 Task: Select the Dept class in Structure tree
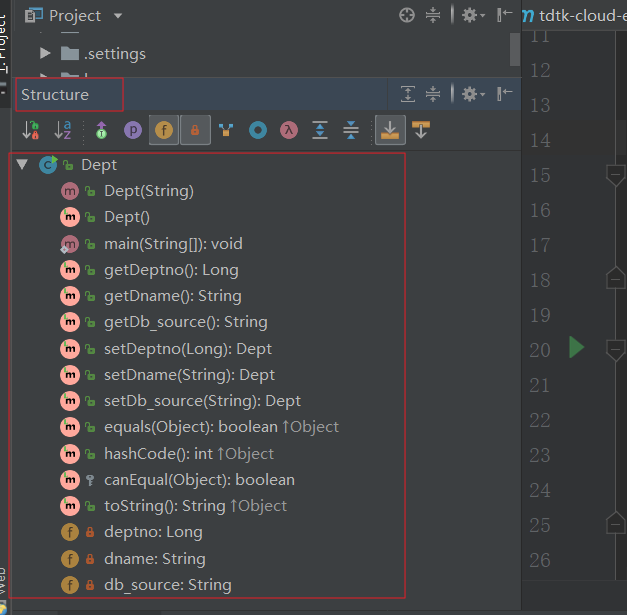click(x=99, y=165)
